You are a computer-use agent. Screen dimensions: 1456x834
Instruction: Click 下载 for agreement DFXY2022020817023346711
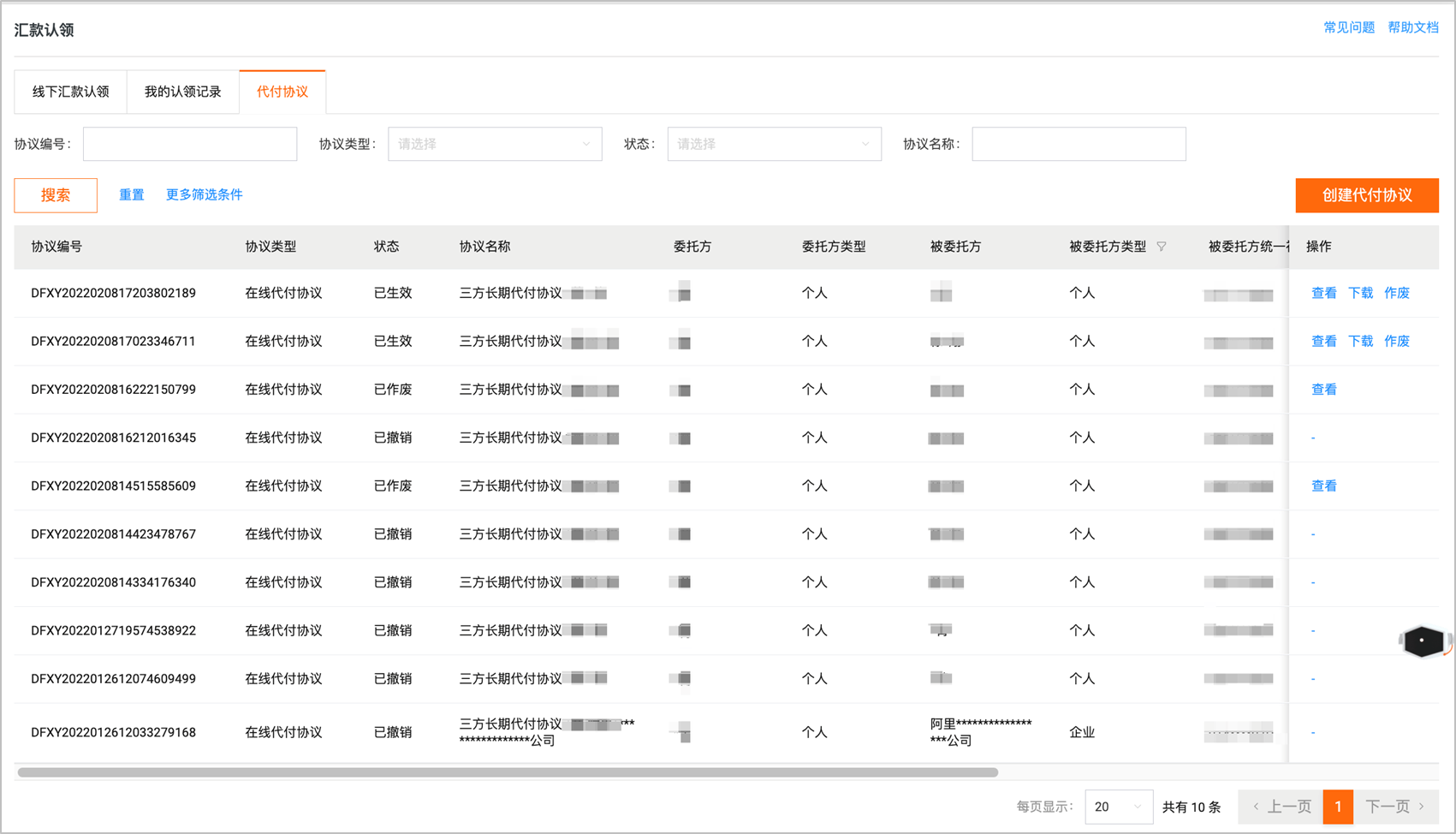[x=1360, y=341]
